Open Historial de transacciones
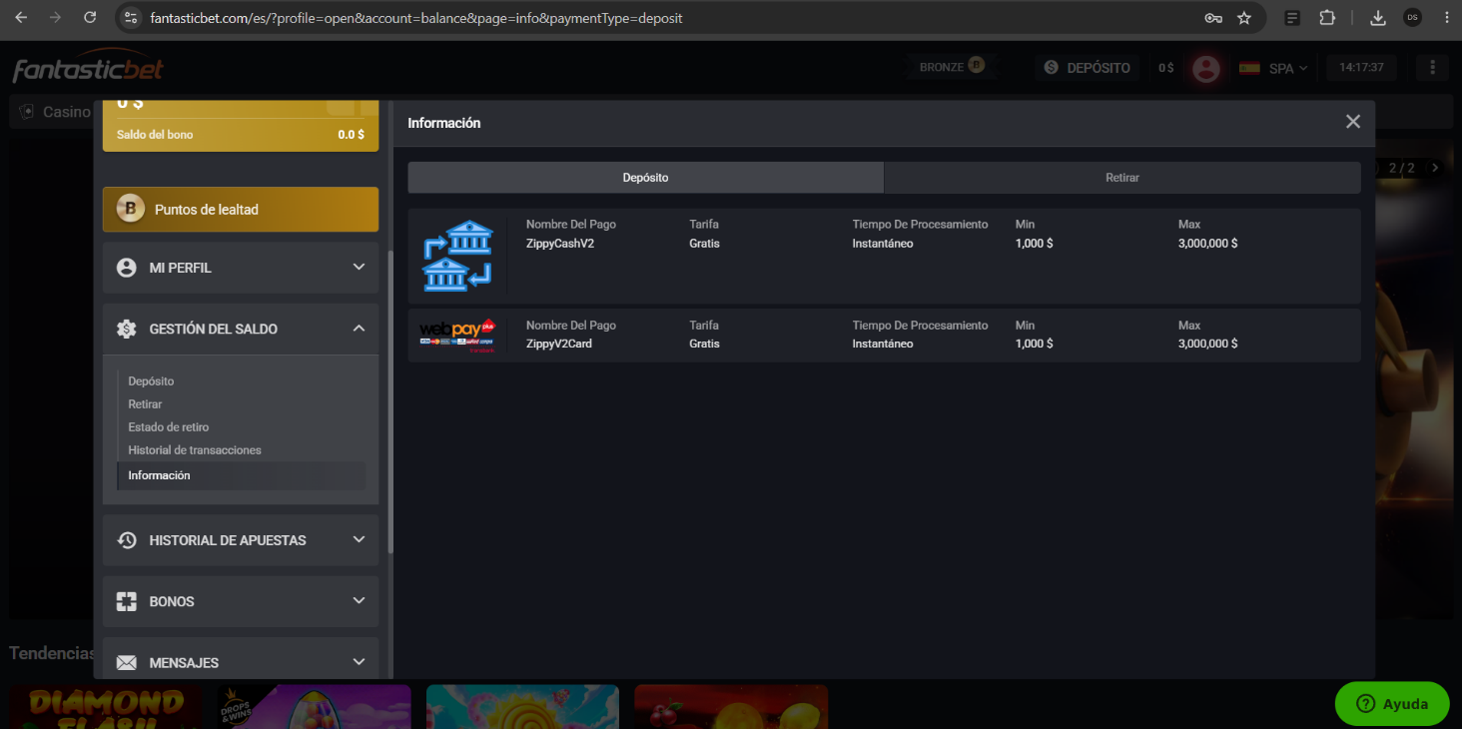This screenshot has height=729, width=1462. [x=195, y=450]
